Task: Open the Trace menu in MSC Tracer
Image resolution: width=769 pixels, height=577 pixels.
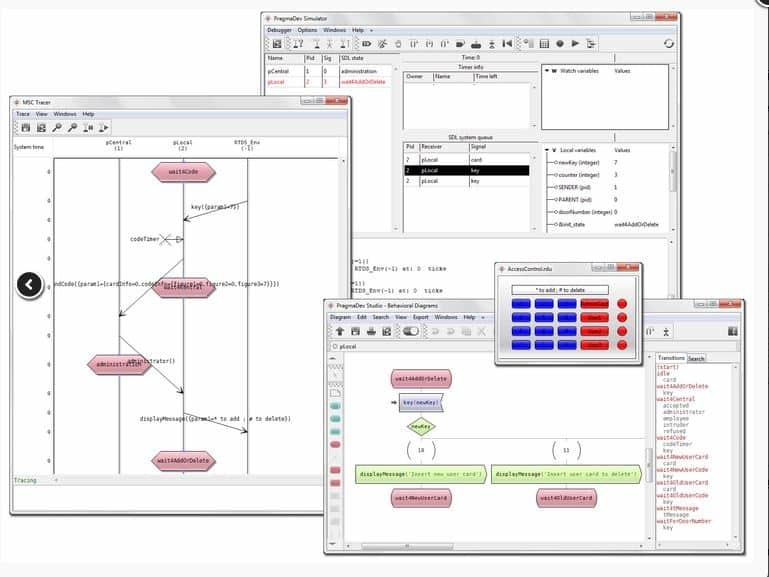Action: click(x=23, y=114)
